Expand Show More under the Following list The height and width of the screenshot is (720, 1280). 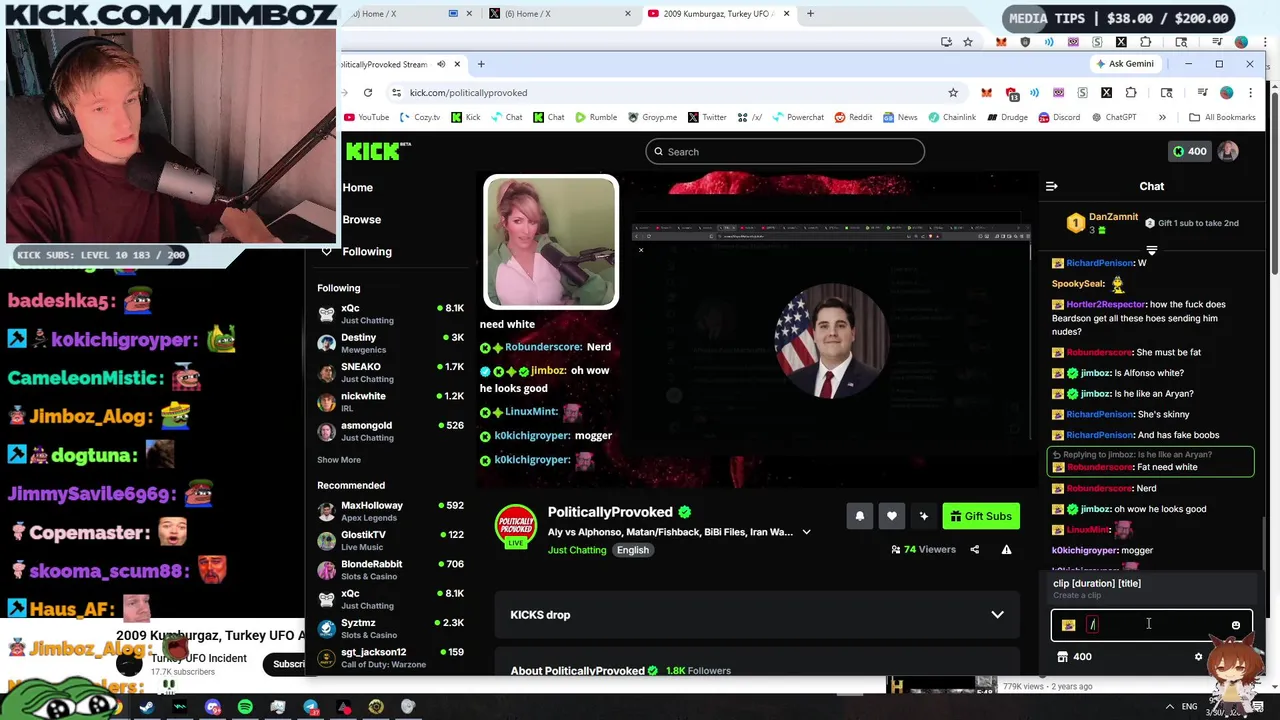click(x=339, y=460)
